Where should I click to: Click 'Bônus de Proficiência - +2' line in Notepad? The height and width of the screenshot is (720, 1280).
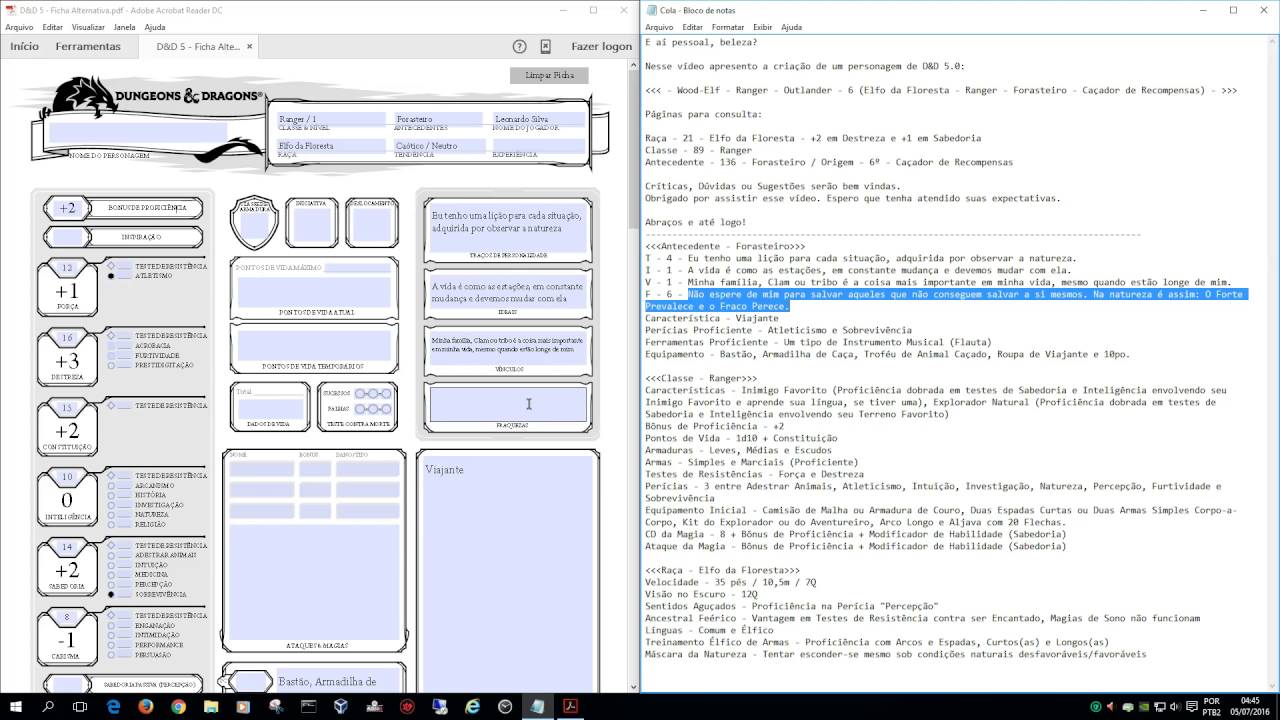(x=714, y=426)
